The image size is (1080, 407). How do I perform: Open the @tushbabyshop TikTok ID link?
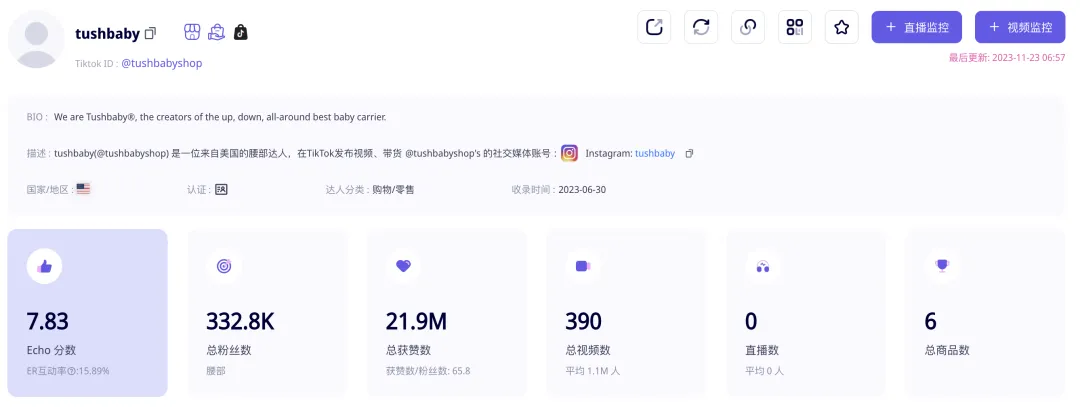point(162,63)
